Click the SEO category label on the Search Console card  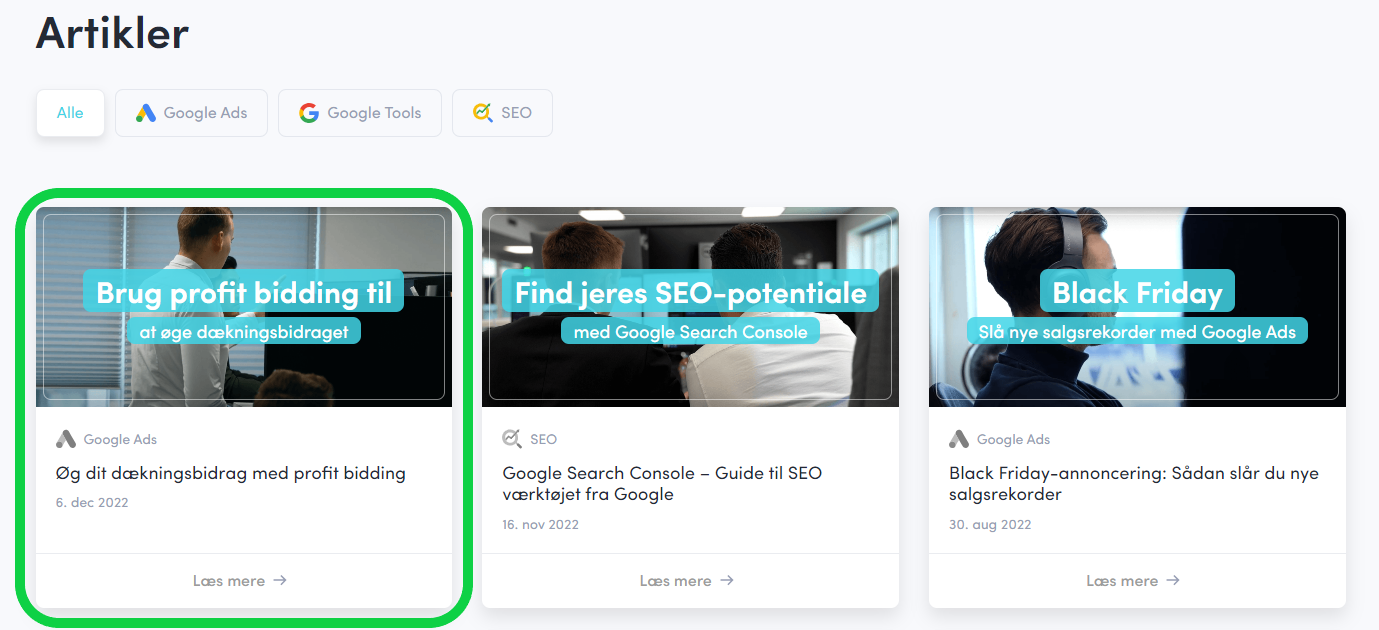[543, 439]
